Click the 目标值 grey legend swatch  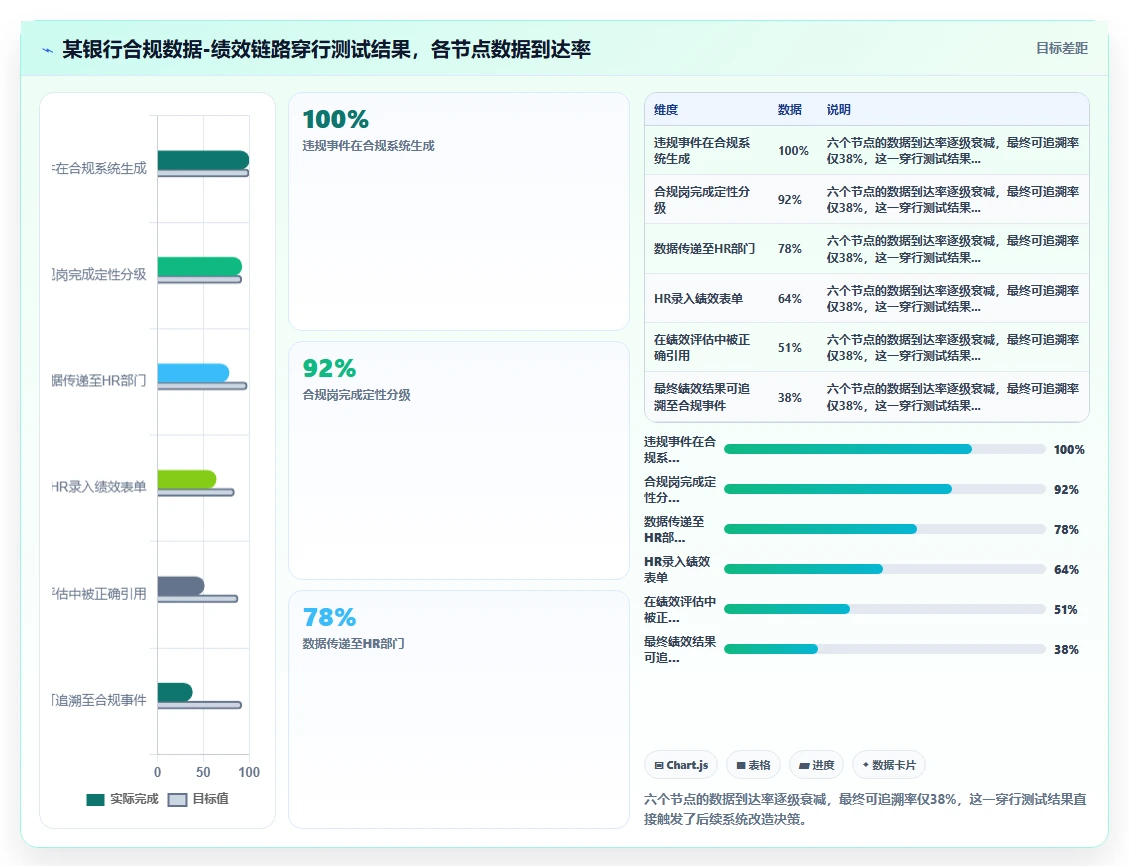(x=177, y=800)
